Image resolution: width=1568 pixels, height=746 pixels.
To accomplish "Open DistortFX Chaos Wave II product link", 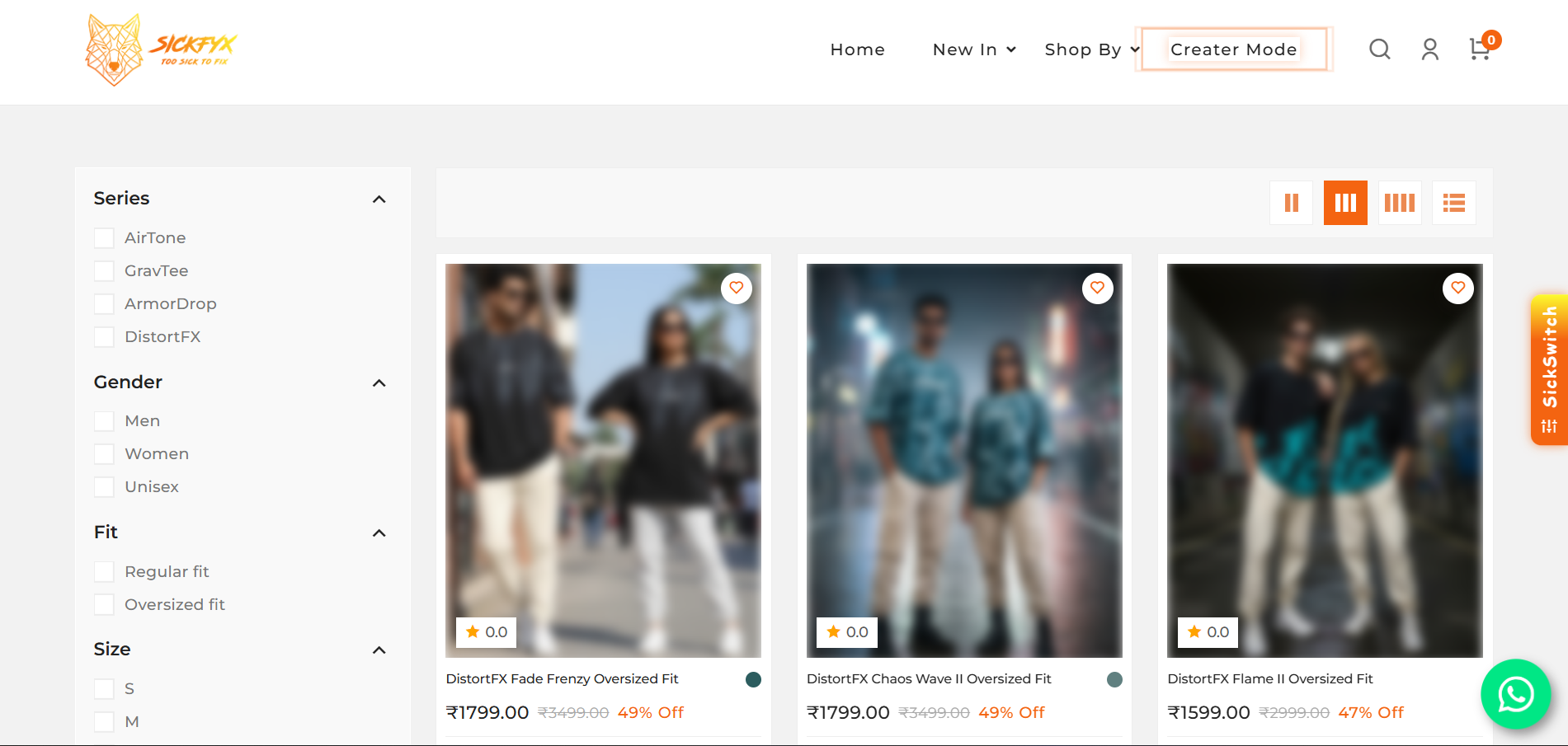I will click(x=929, y=679).
